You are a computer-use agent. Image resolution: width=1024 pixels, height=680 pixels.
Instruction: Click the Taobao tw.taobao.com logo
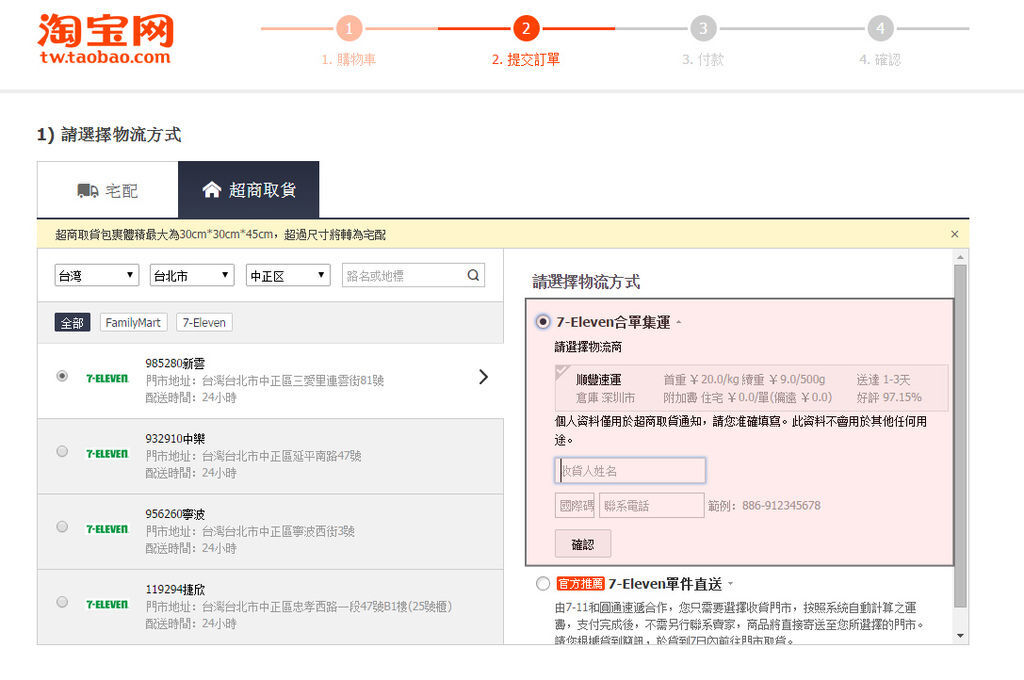tap(105, 39)
